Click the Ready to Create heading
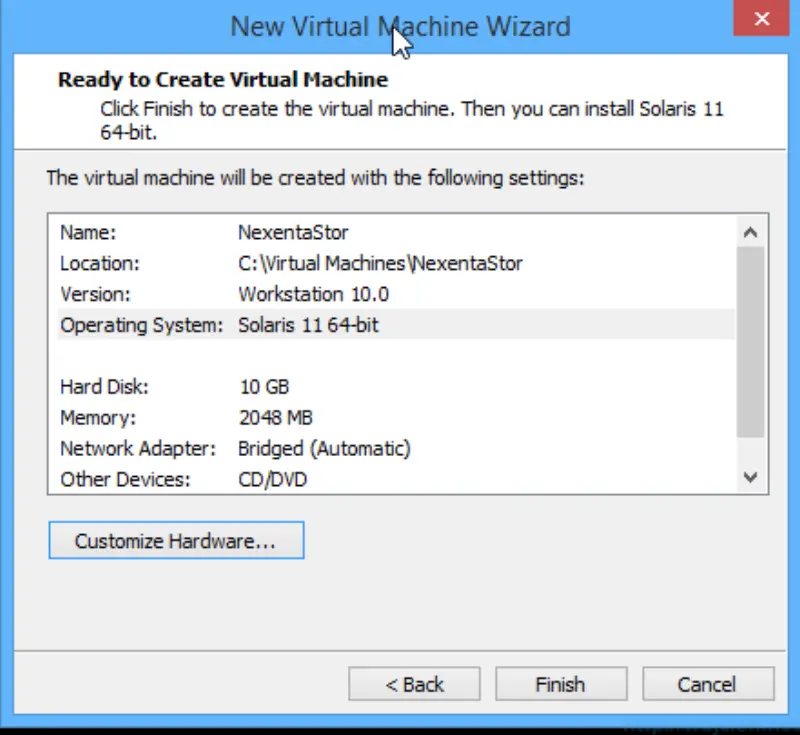This screenshot has height=735, width=800. 222,79
